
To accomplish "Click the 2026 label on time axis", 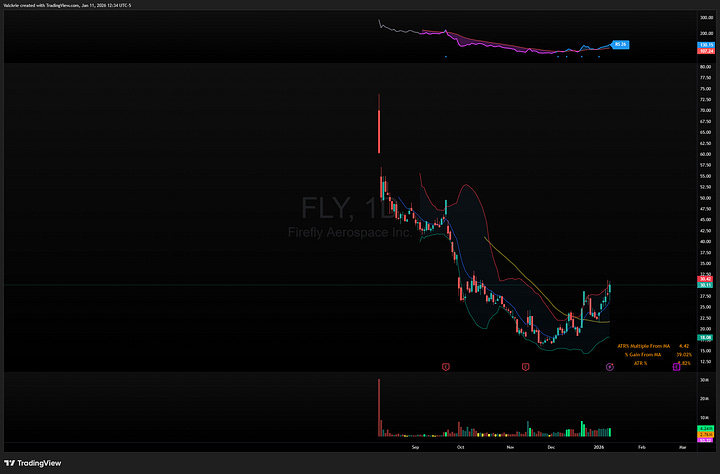I will (x=599, y=447).
